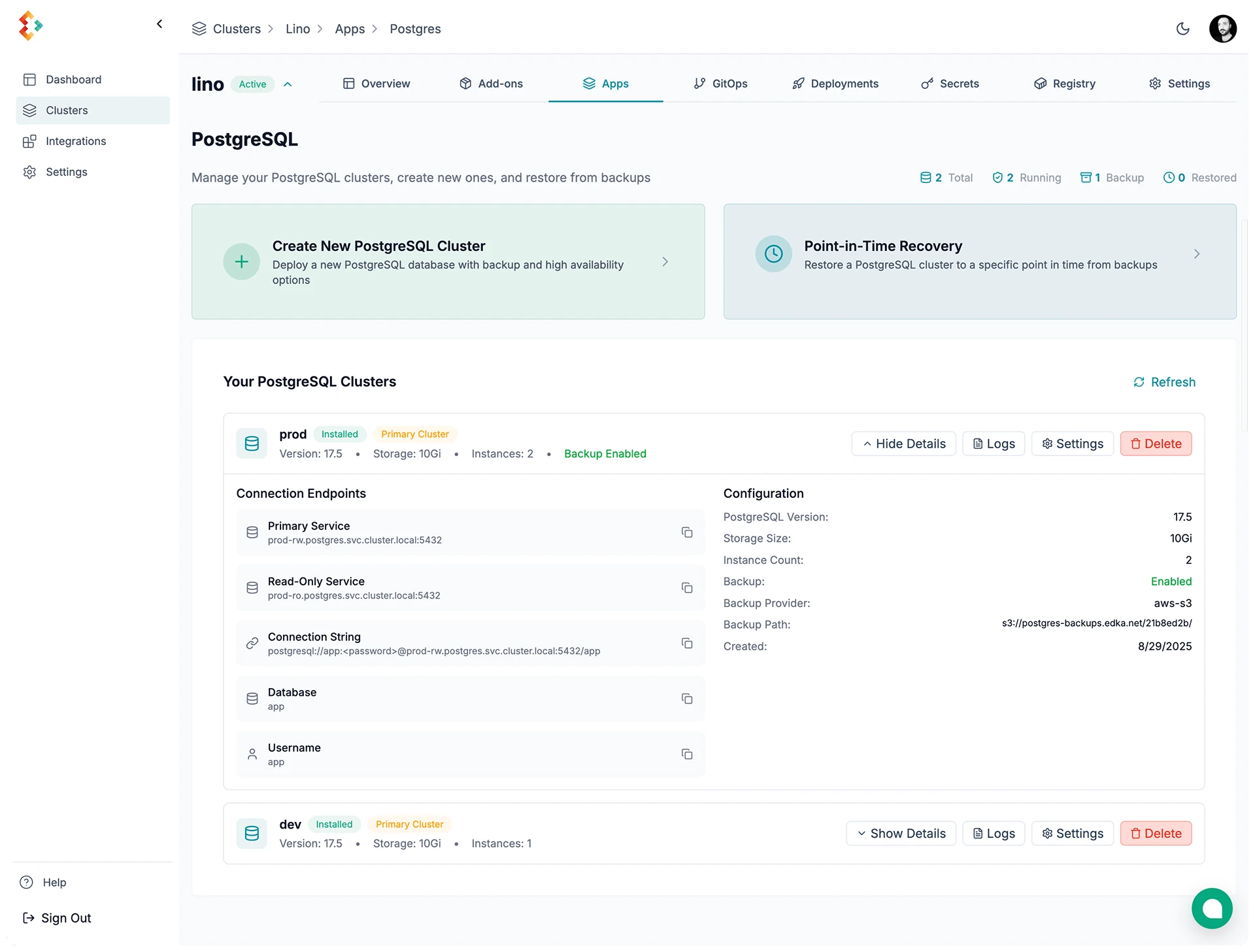This screenshot has height=952, width=1255.
Task: Delete the prod PostgreSQL cluster
Action: (1156, 444)
